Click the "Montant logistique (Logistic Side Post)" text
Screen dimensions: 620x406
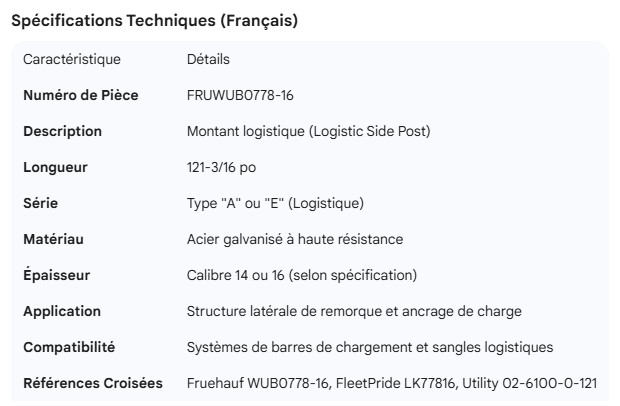tap(309, 131)
